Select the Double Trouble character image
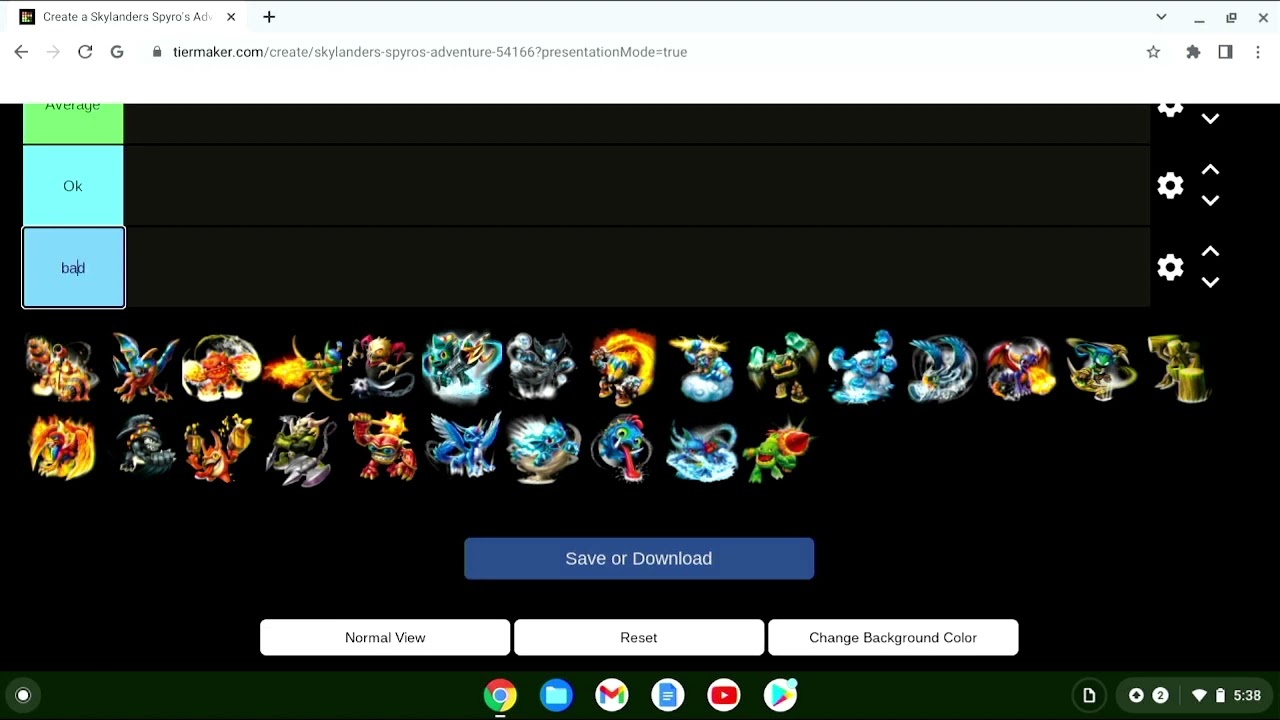This screenshot has height=720, width=1280. coord(62,368)
